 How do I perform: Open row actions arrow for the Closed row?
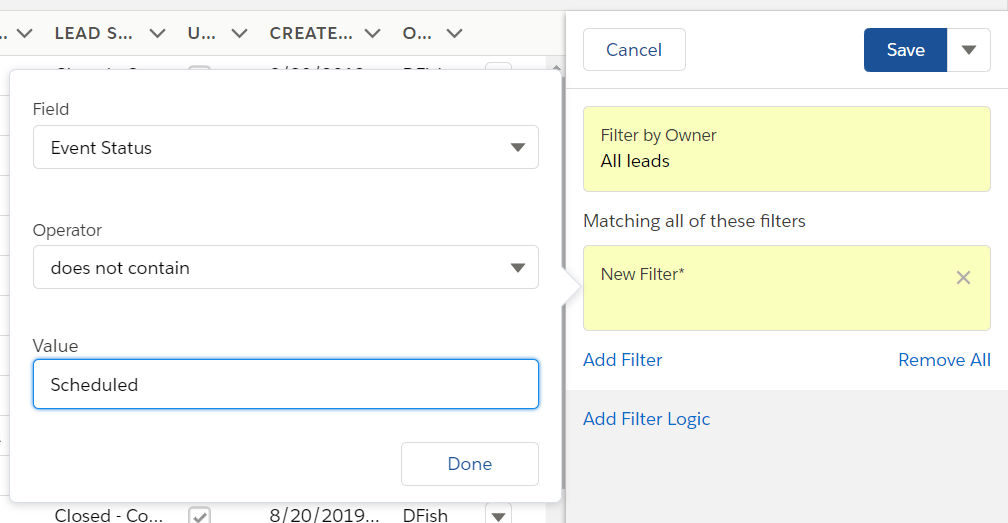[498, 515]
